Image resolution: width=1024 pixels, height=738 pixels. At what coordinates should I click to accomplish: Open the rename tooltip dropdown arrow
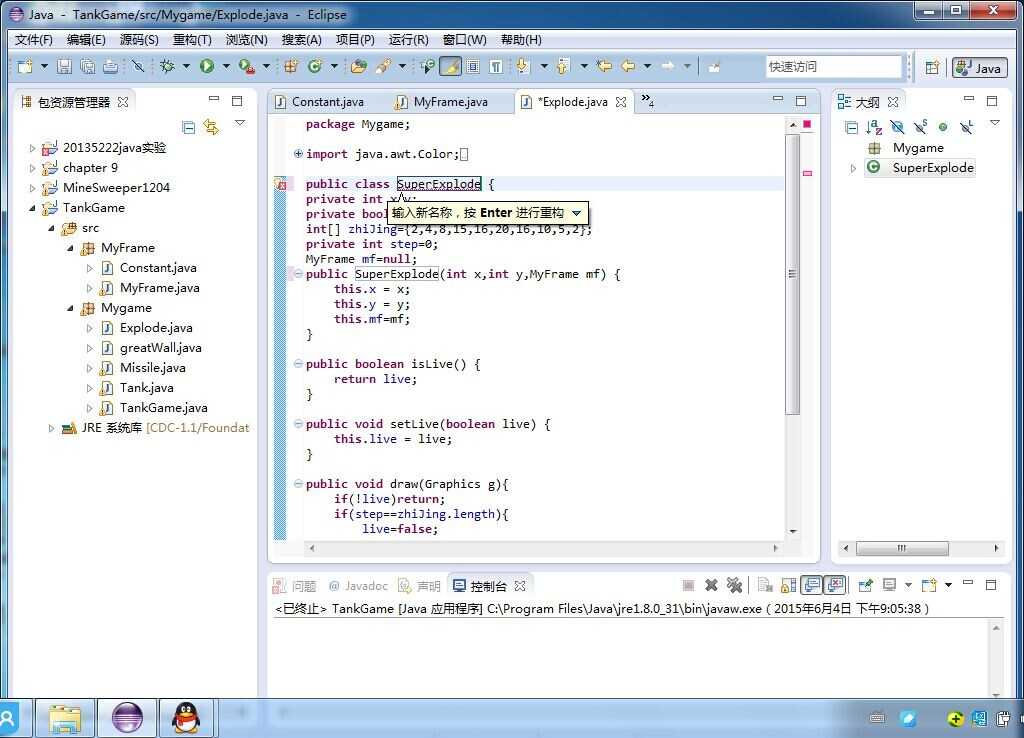[x=577, y=213]
